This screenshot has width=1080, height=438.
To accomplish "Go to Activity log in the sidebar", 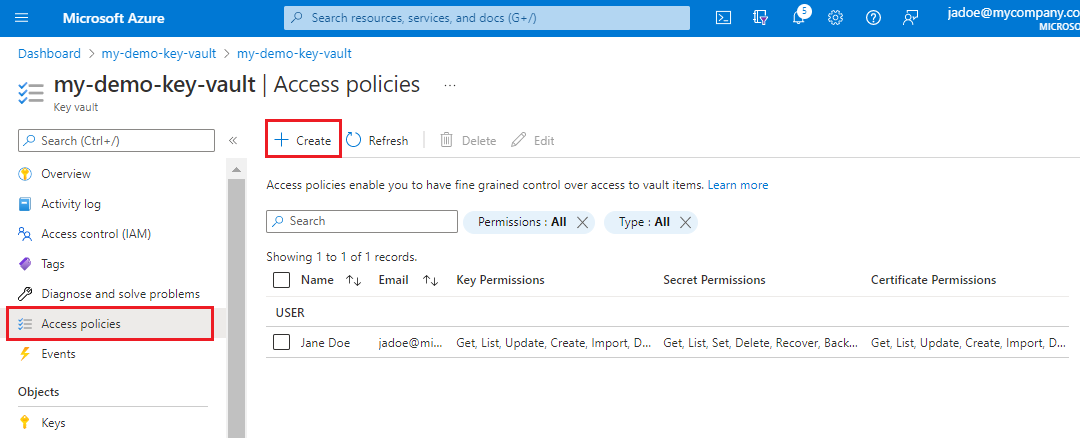I will click(x=71, y=204).
